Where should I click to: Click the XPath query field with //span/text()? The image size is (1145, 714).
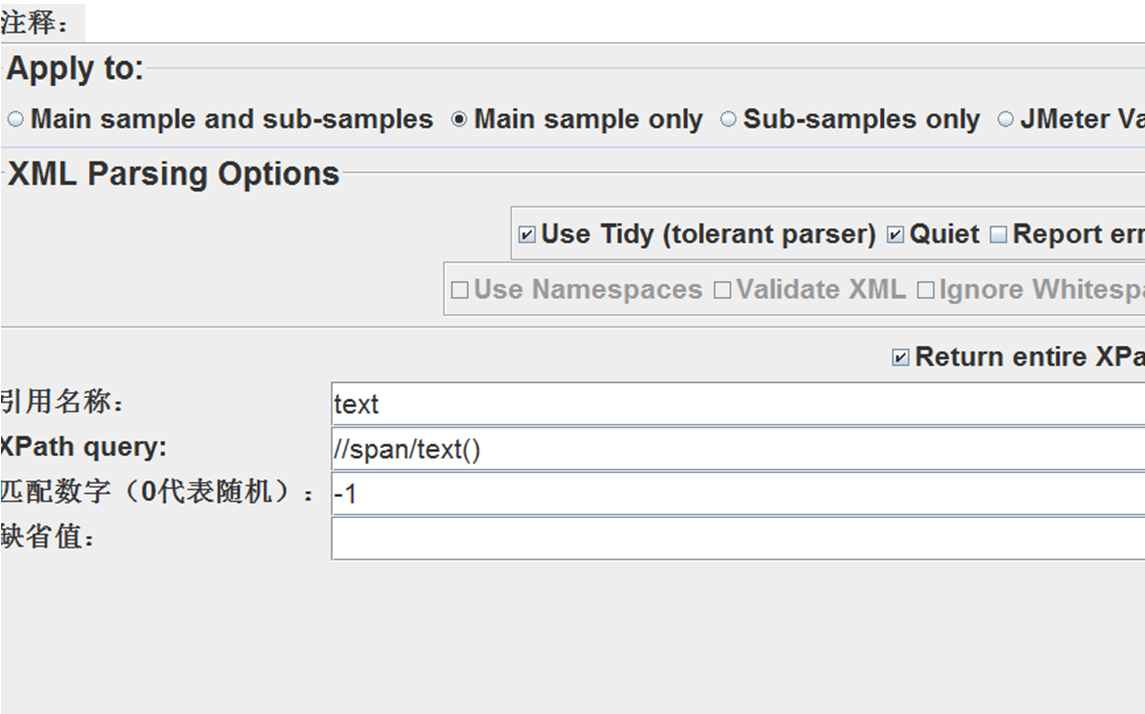tap(738, 449)
